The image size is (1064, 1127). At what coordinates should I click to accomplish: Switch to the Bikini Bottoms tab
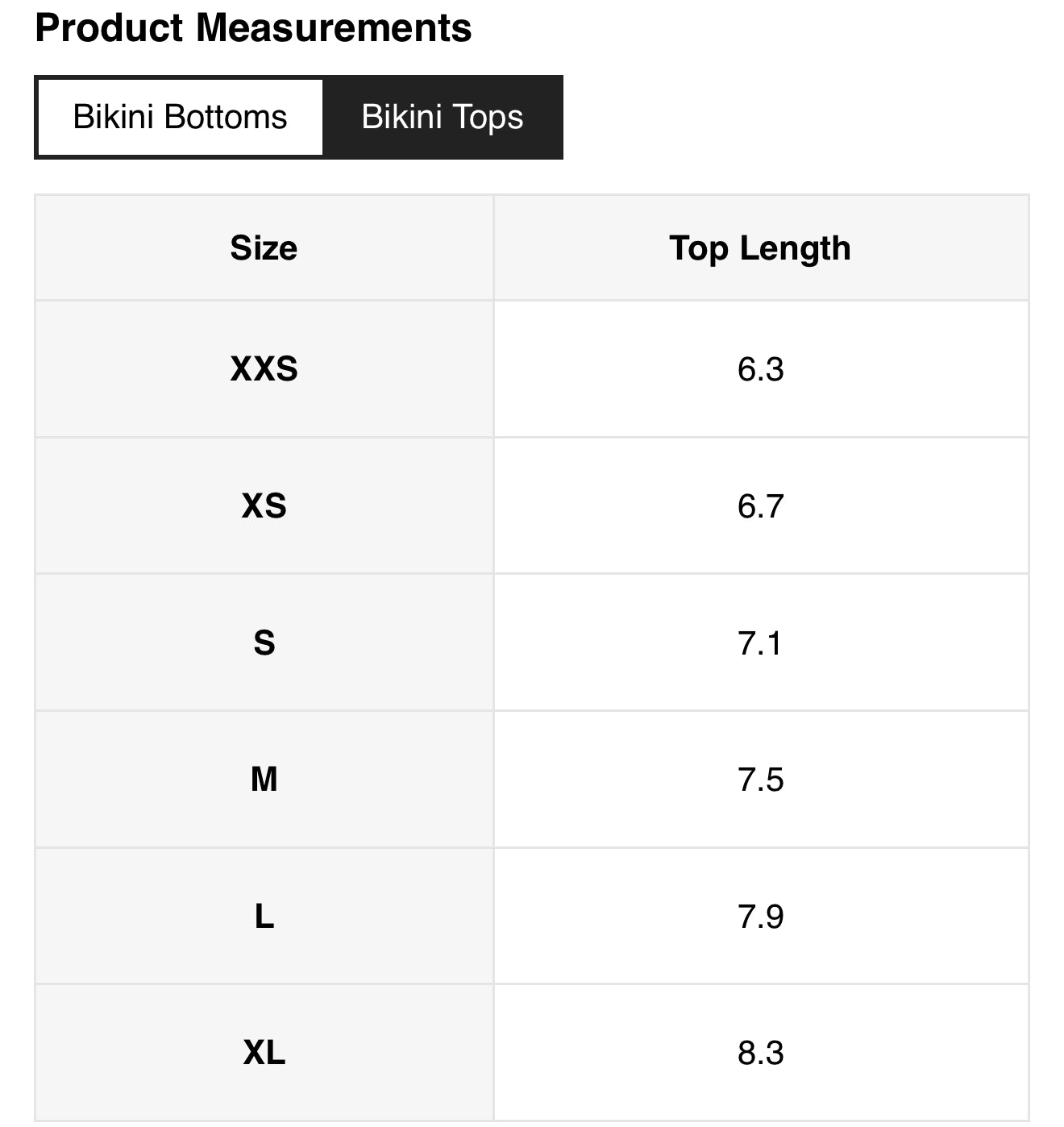(x=180, y=118)
